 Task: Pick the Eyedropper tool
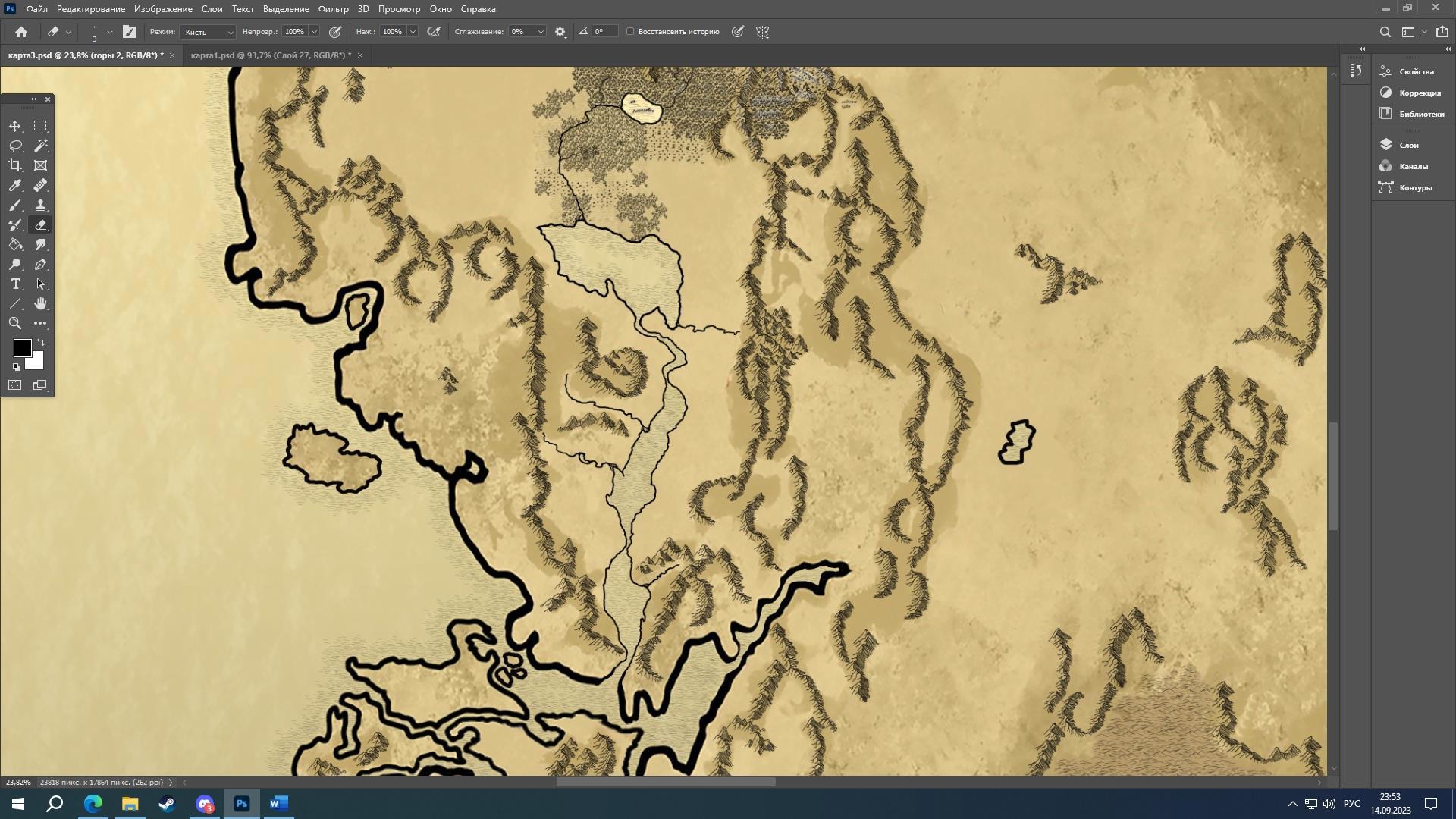[x=15, y=185]
